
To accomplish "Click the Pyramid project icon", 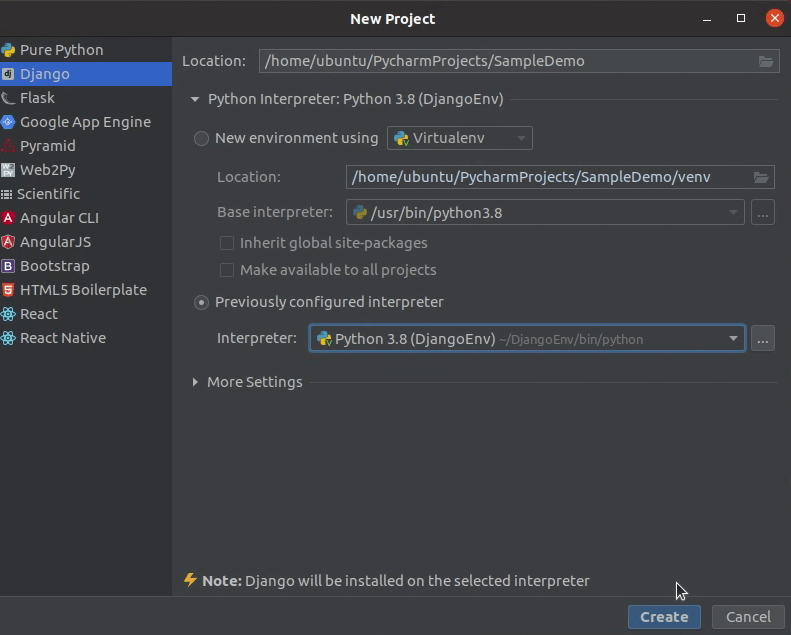I will (x=9, y=146).
